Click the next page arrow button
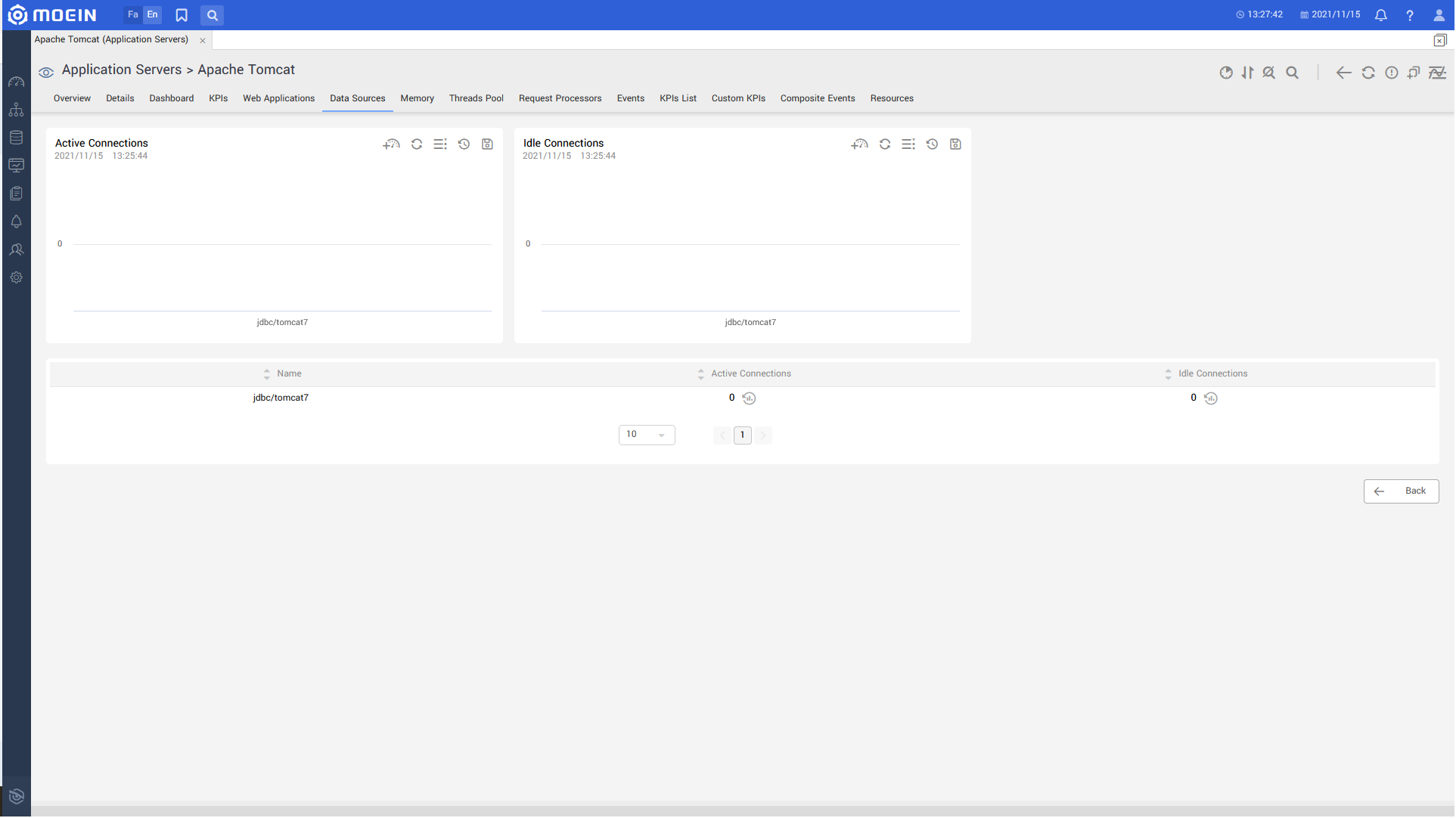1456x818 pixels. [763, 435]
